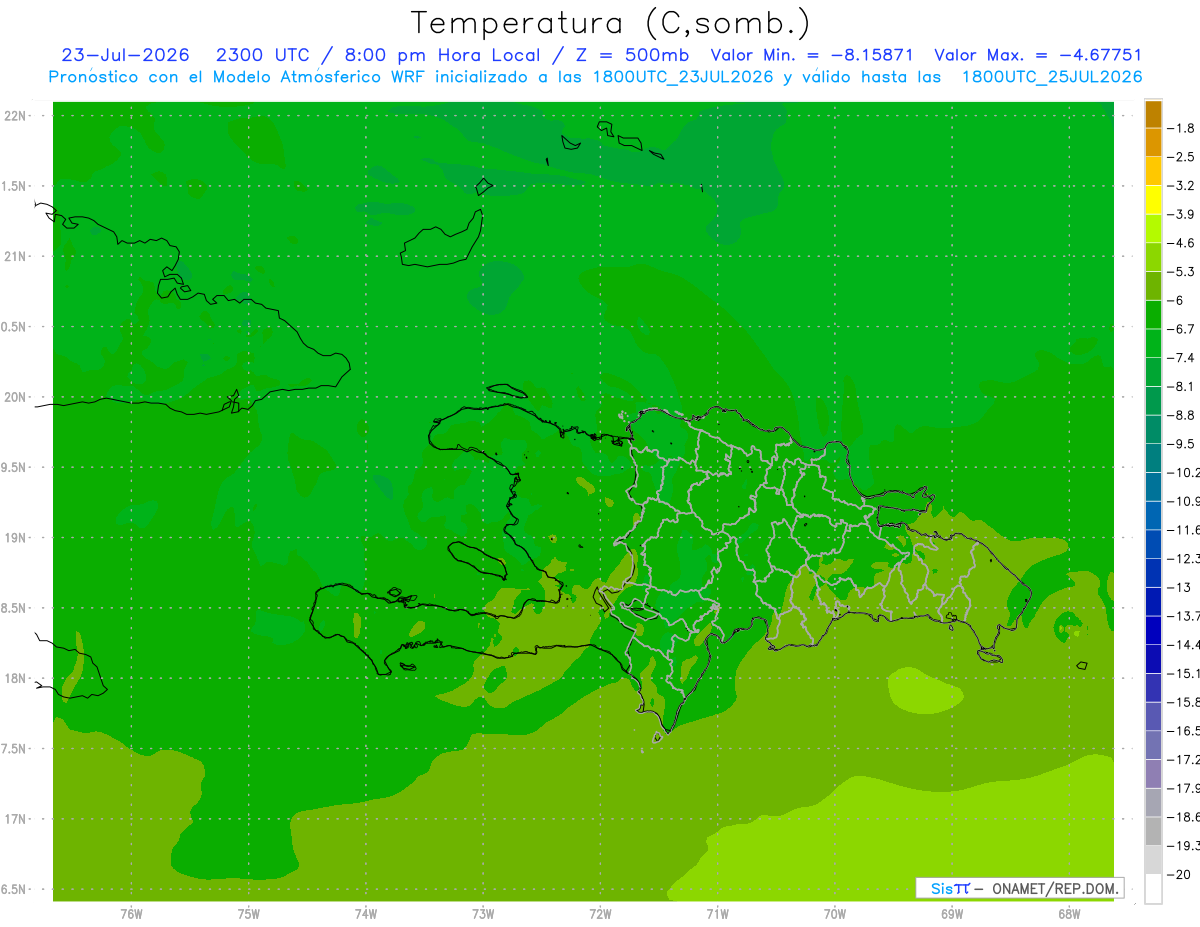1200x927 pixels.
Task: Click the '17N' latitude label
Action: (15, 818)
